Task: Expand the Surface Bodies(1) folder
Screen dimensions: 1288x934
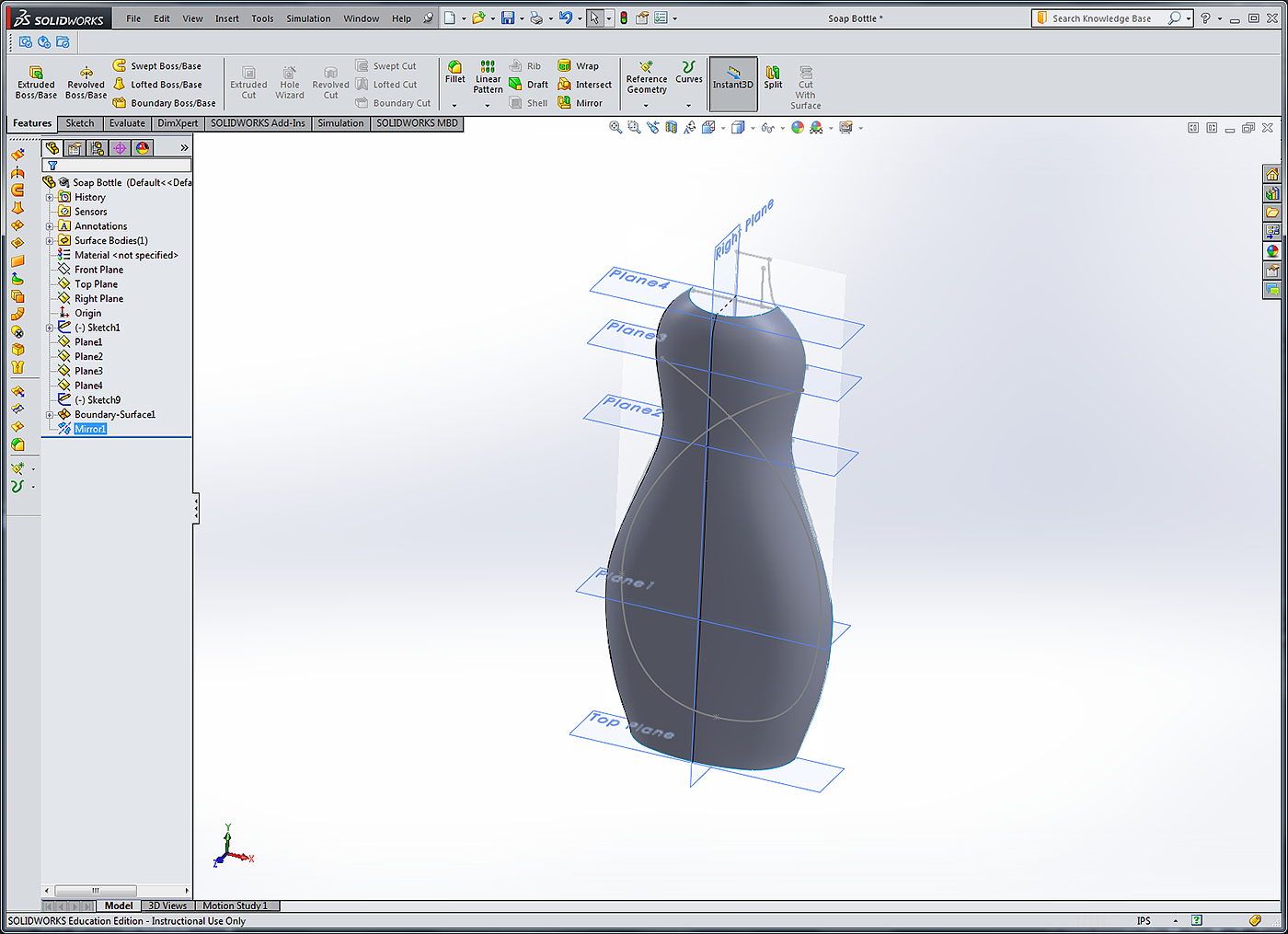Action: point(50,241)
